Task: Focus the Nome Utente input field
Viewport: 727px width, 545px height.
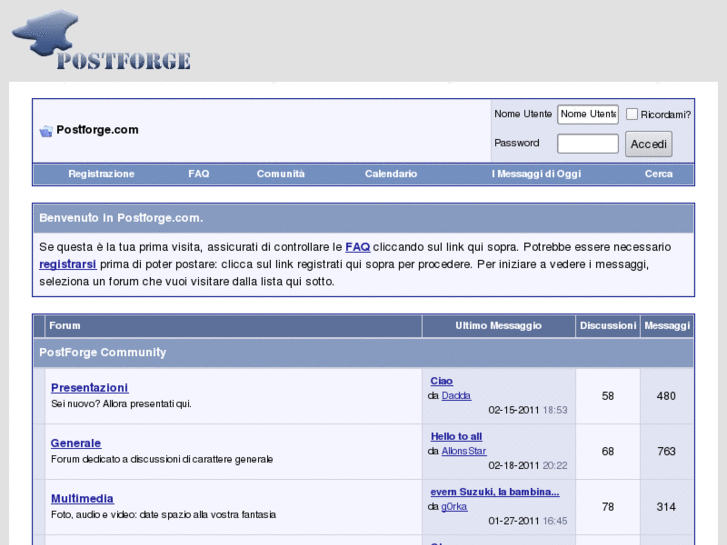Action: click(587, 114)
